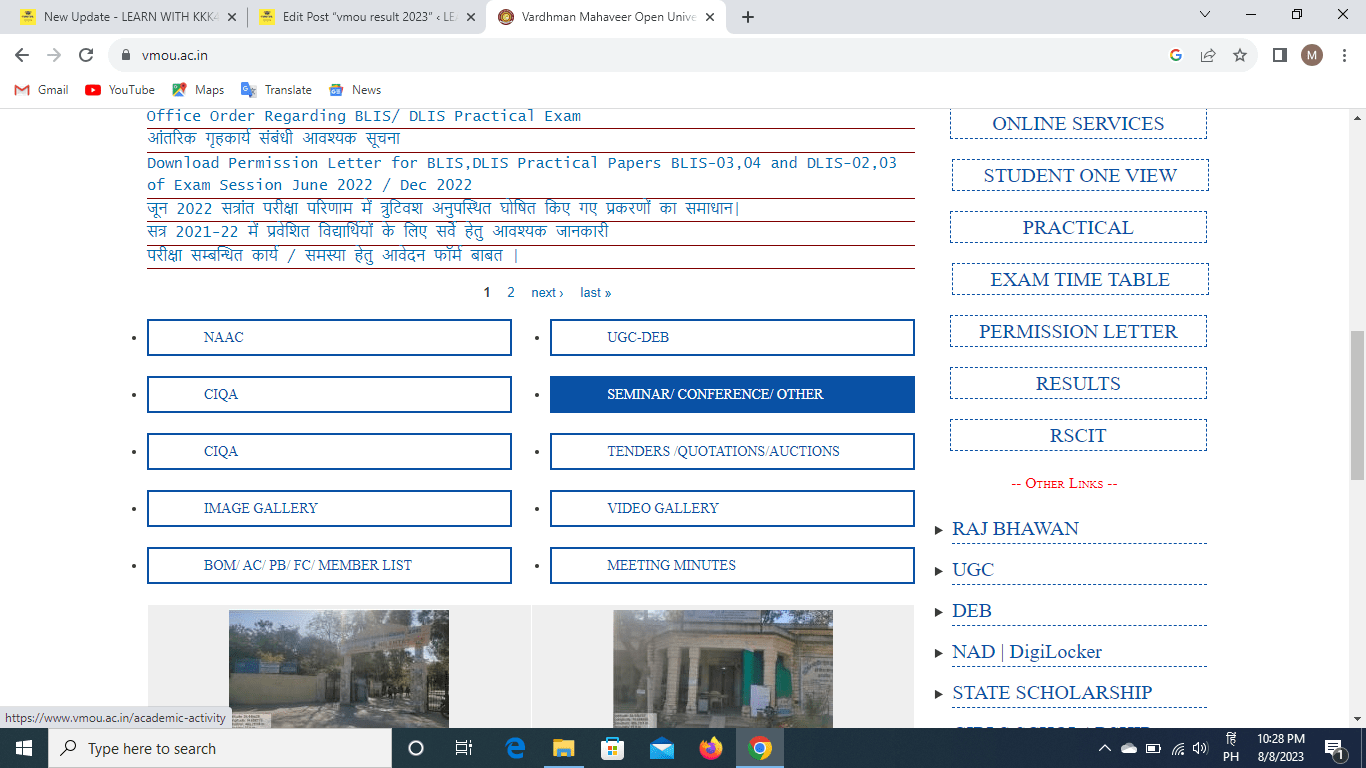Open Office Order Regarding BLIS/ DLIS Practical Exam

(364, 116)
